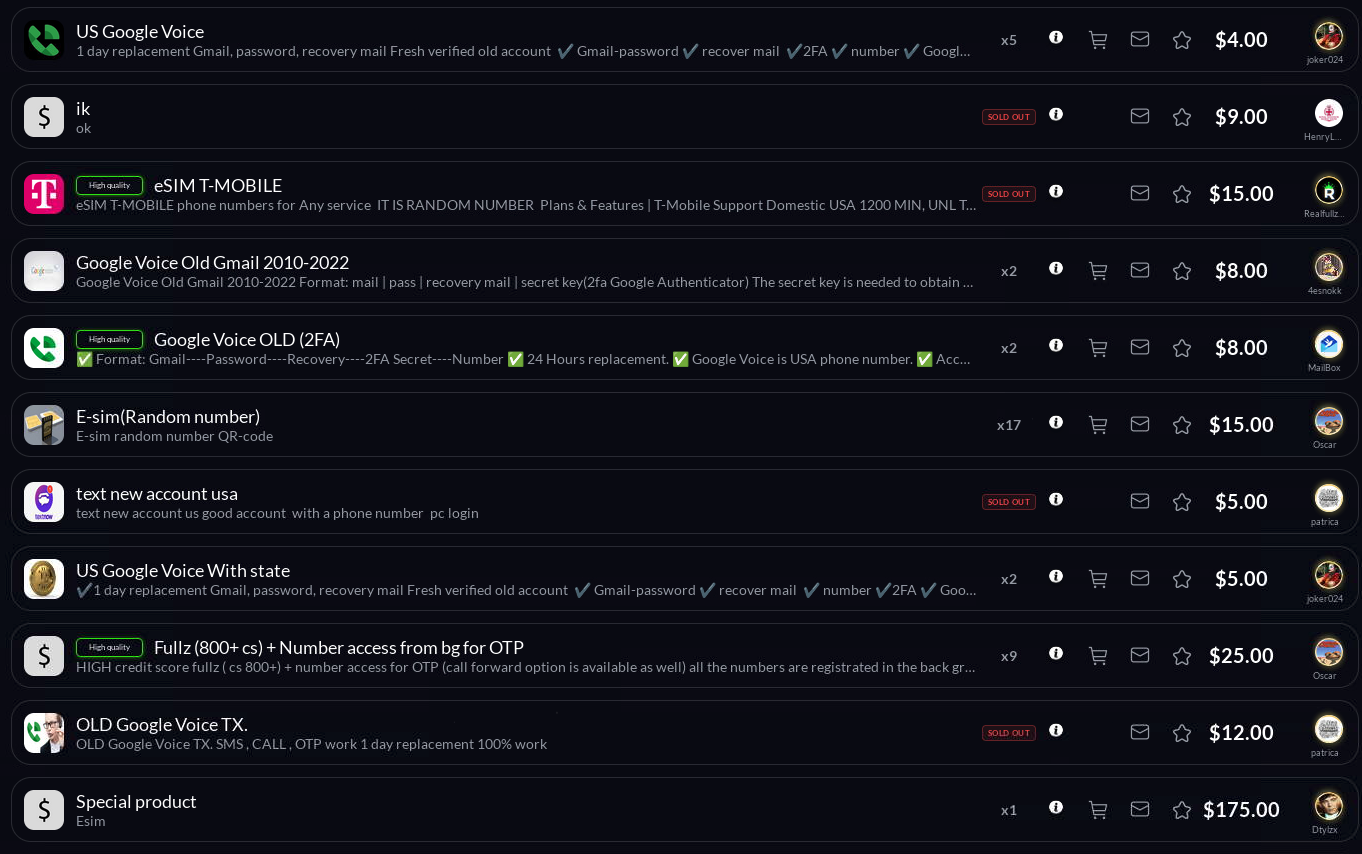Open info for US Google Voice With state
Image resolution: width=1362 pixels, height=854 pixels.
pyautogui.click(x=1056, y=576)
